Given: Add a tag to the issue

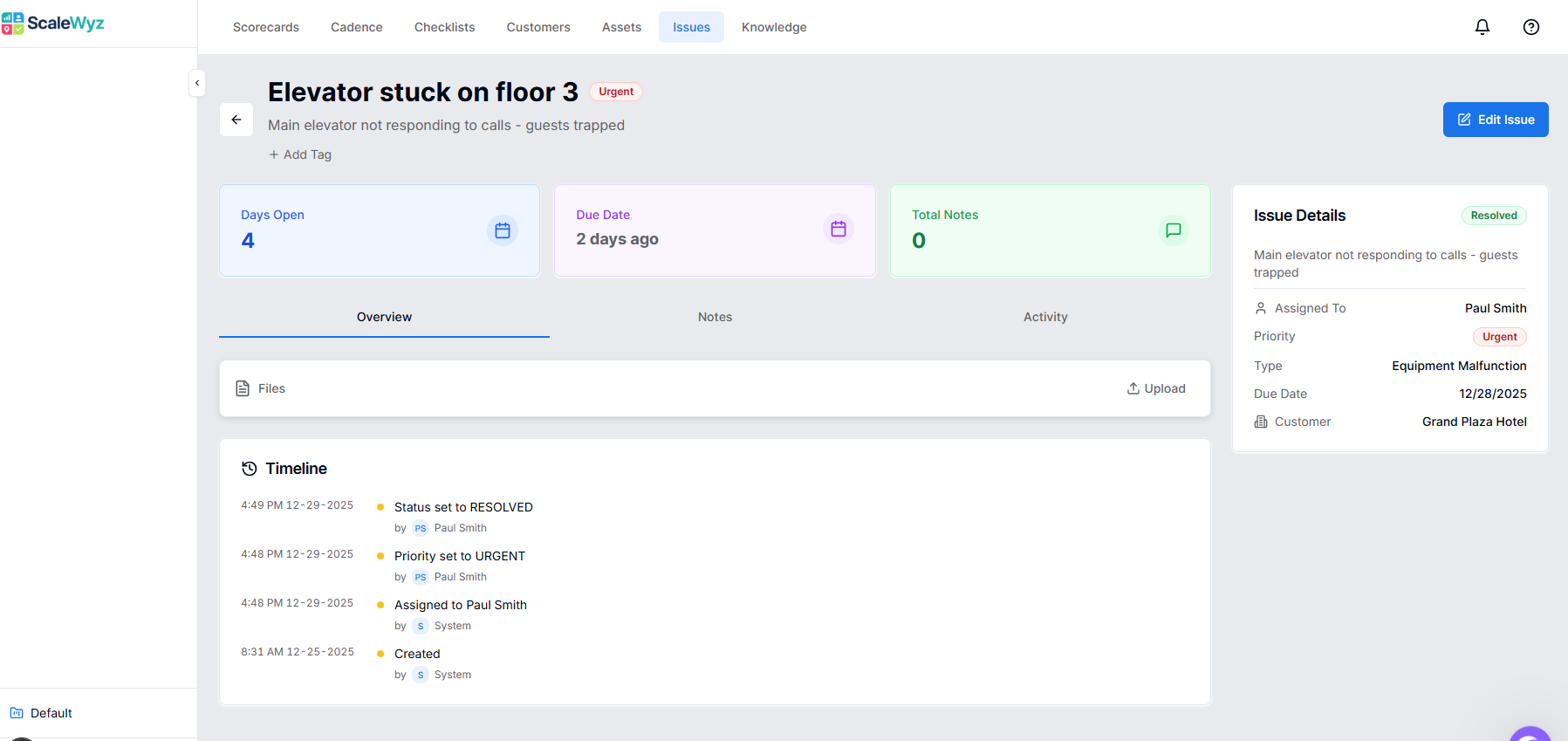Looking at the screenshot, I should click(300, 154).
